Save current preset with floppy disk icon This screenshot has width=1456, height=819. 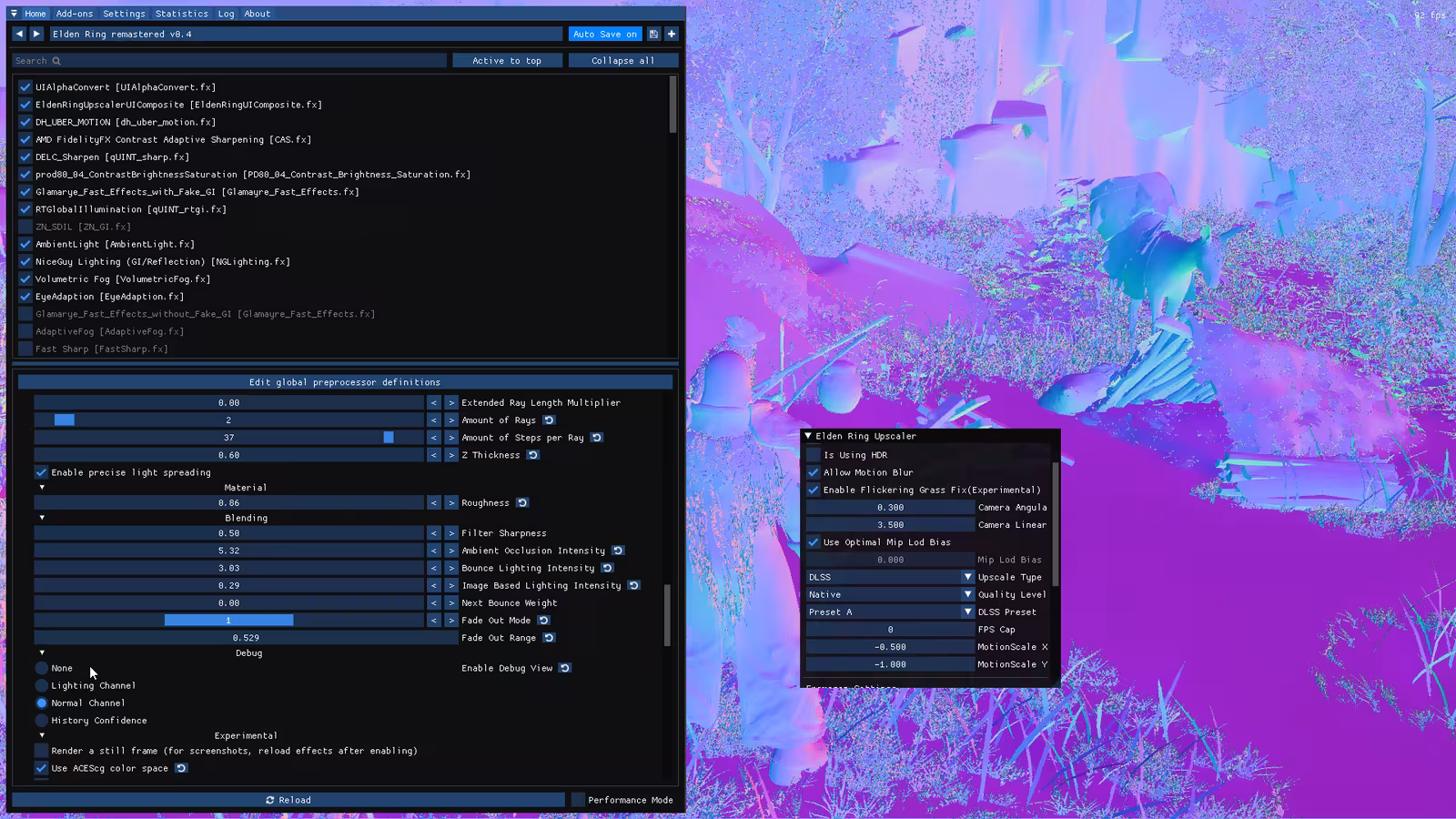tap(653, 34)
